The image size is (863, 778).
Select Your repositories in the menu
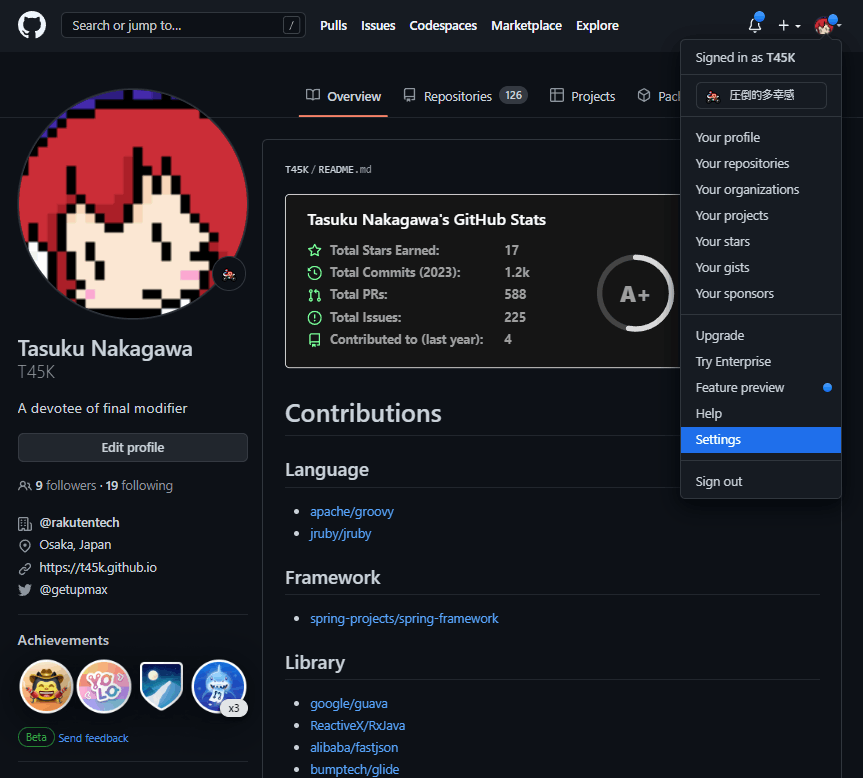(761, 163)
